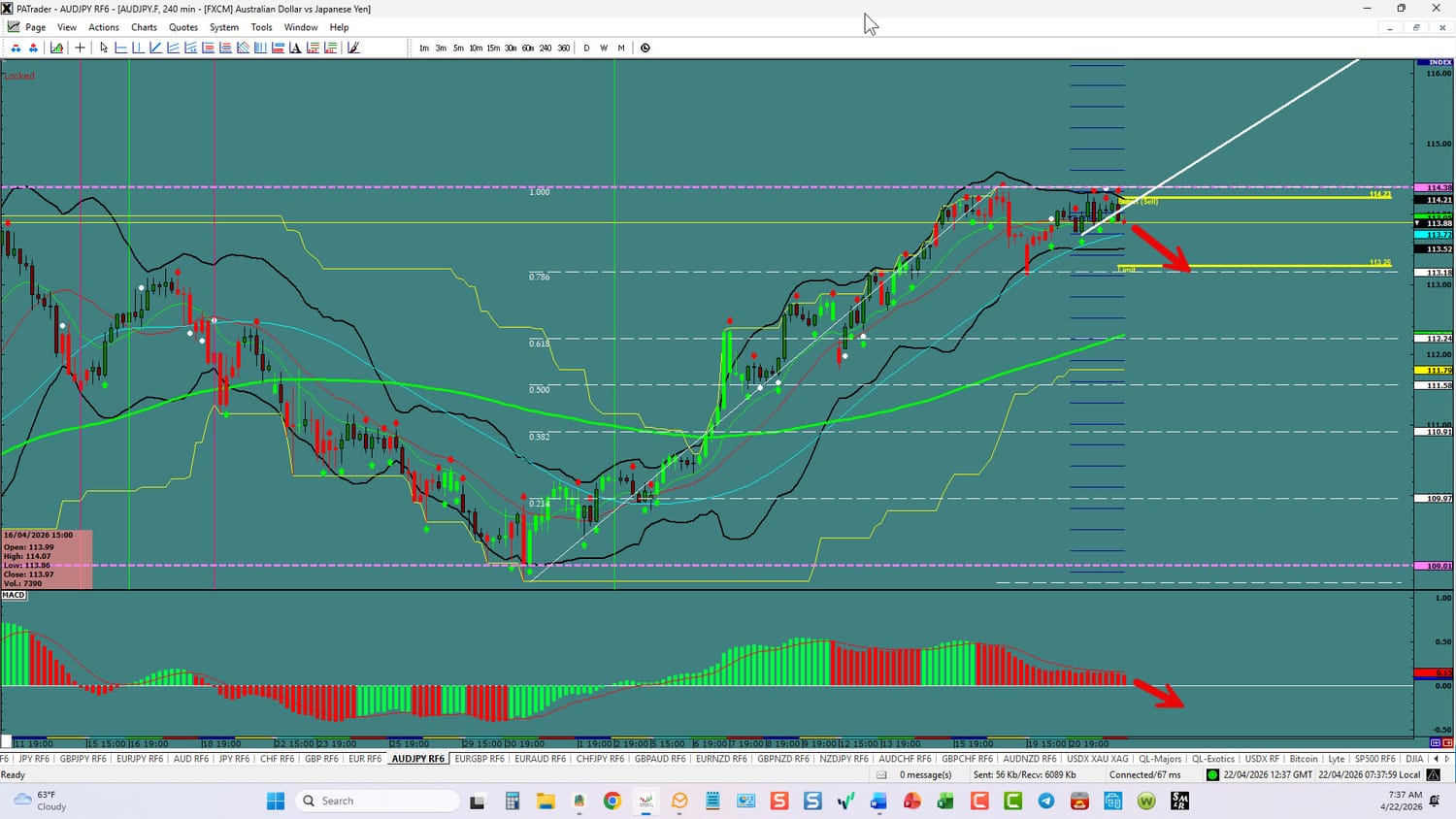1456x819 pixels.
Task: Click the Windows taskbar Search box
Action: pos(378,801)
